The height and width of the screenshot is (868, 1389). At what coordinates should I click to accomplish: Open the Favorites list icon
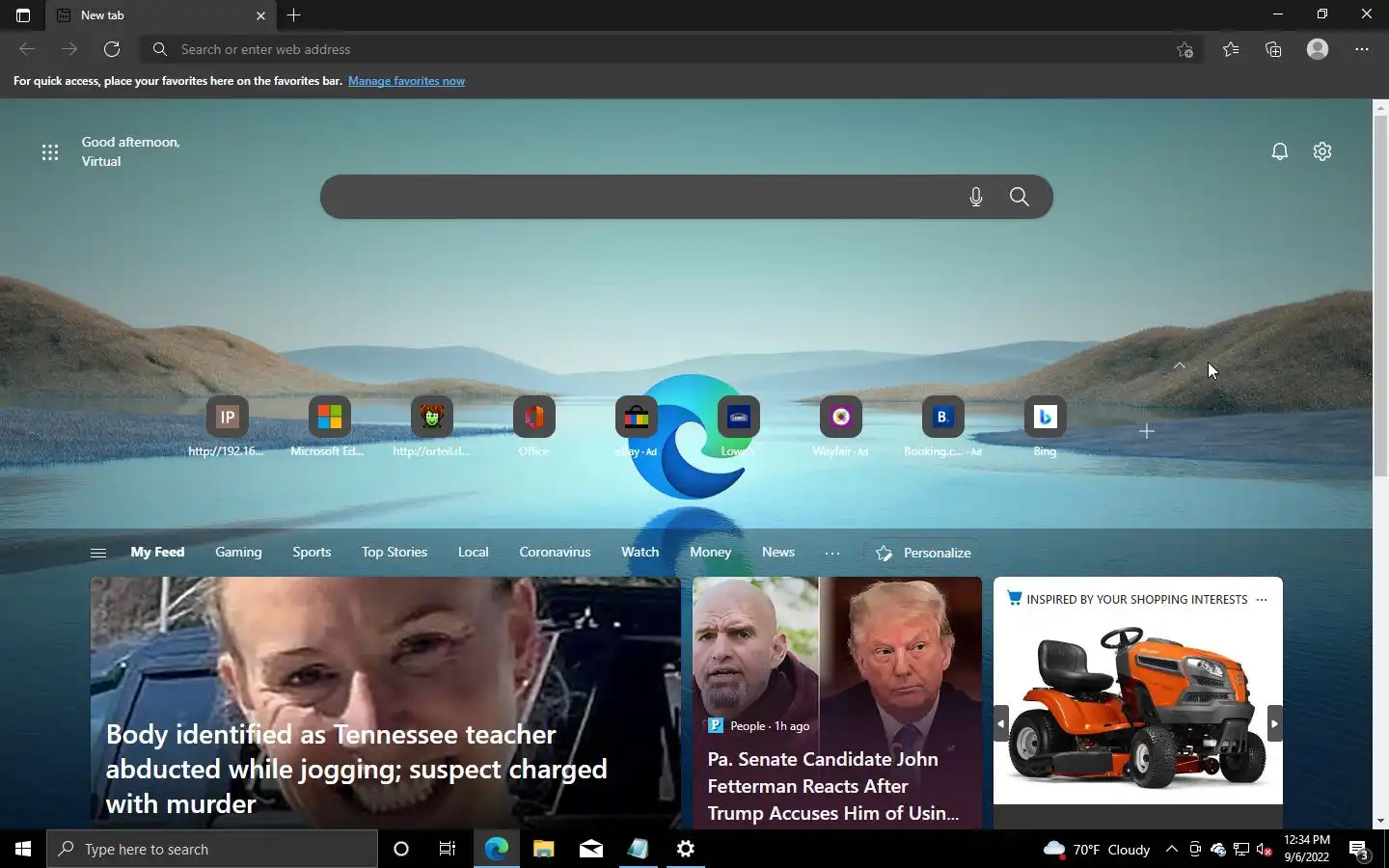point(1231,49)
